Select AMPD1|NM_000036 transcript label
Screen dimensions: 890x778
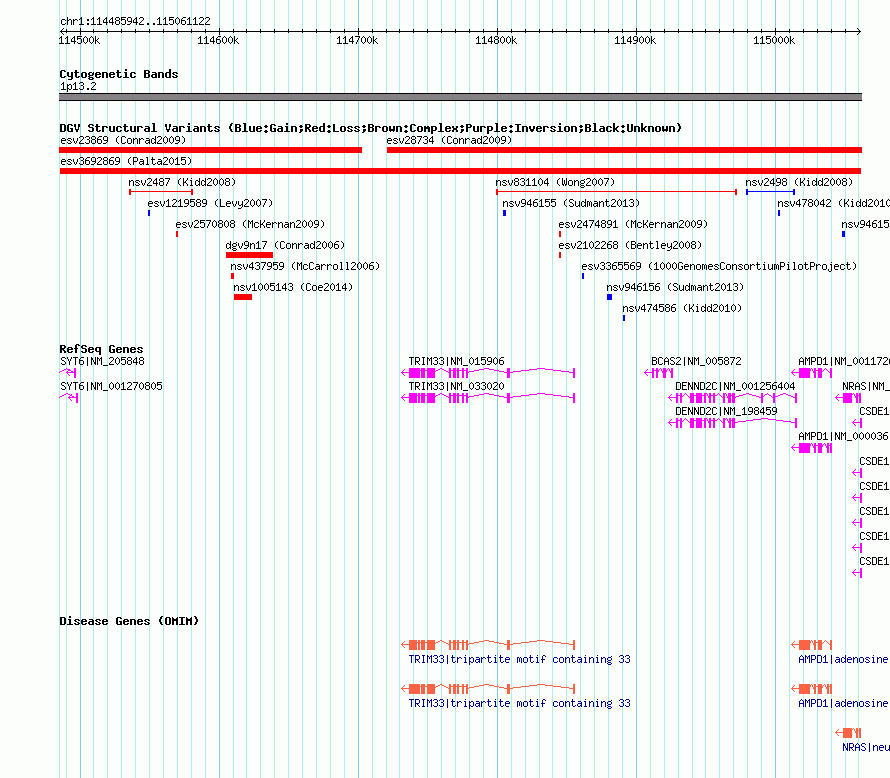843,436
